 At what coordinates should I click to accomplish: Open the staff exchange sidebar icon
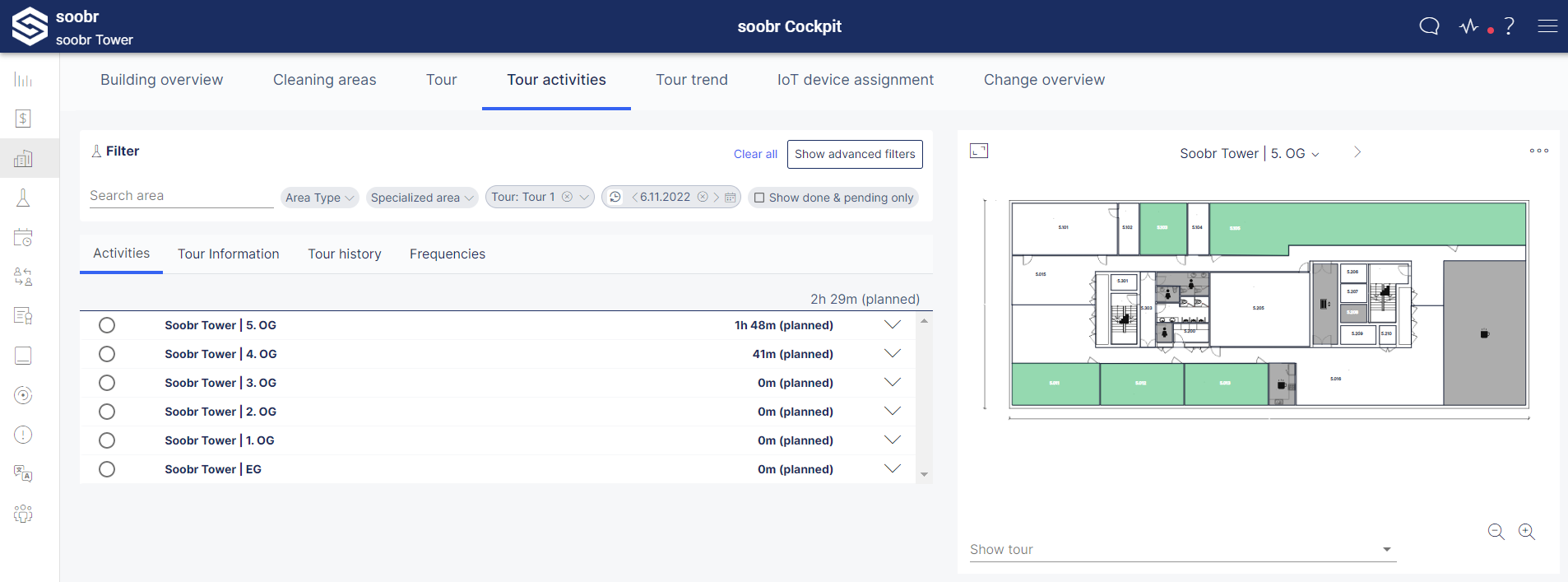point(23,277)
